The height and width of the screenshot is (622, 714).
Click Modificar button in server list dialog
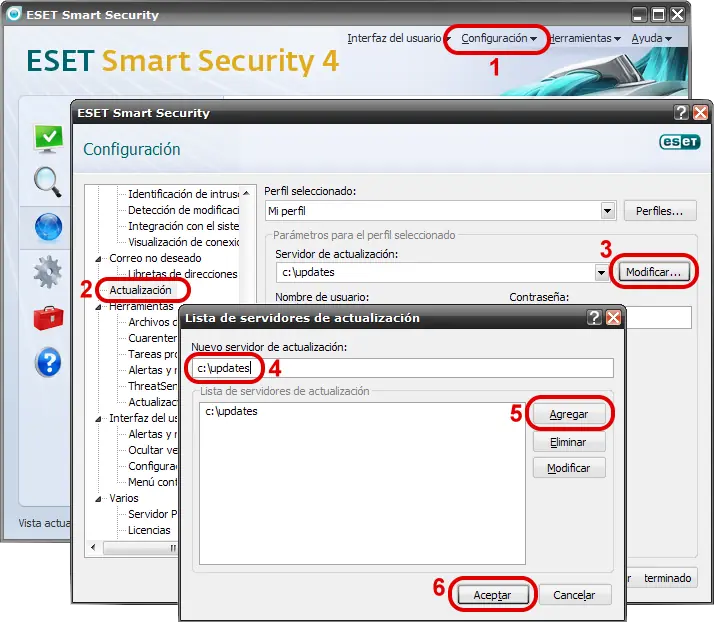point(569,468)
